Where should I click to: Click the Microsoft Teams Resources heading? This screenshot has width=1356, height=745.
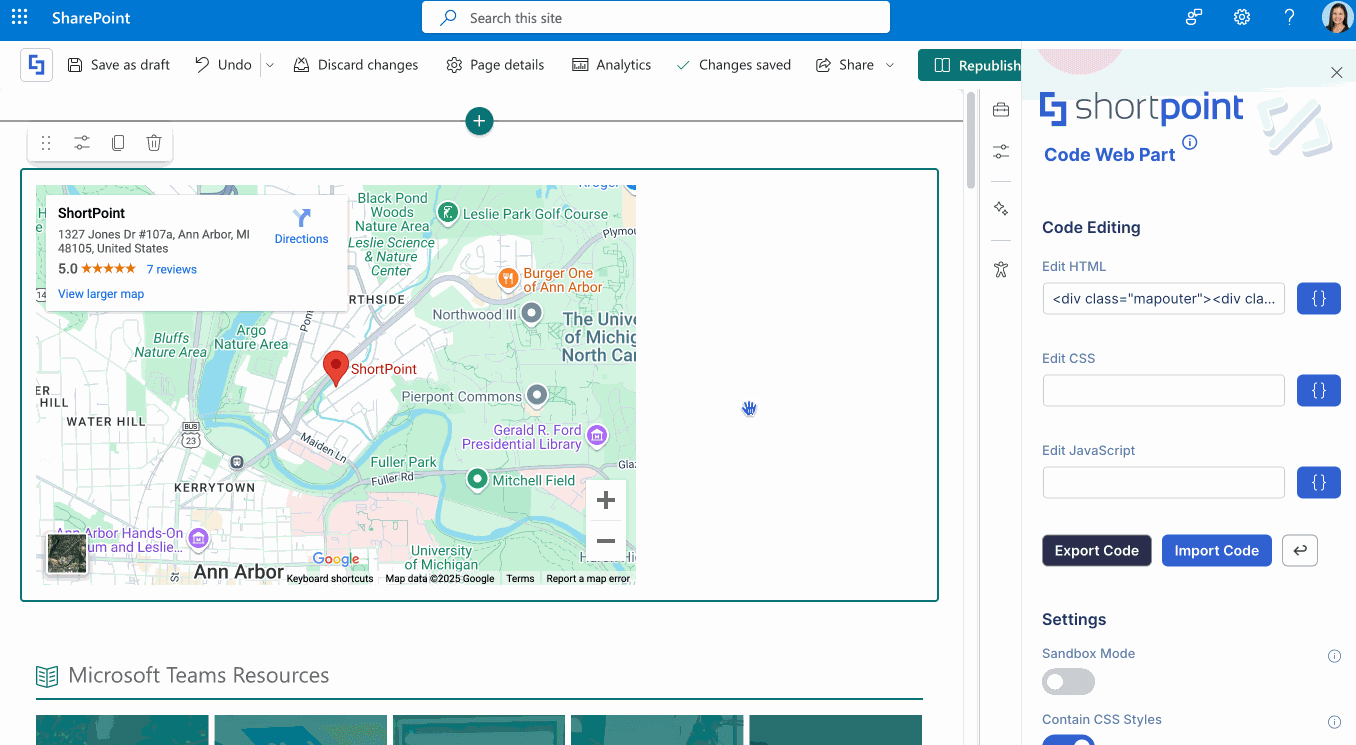tap(199, 676)
